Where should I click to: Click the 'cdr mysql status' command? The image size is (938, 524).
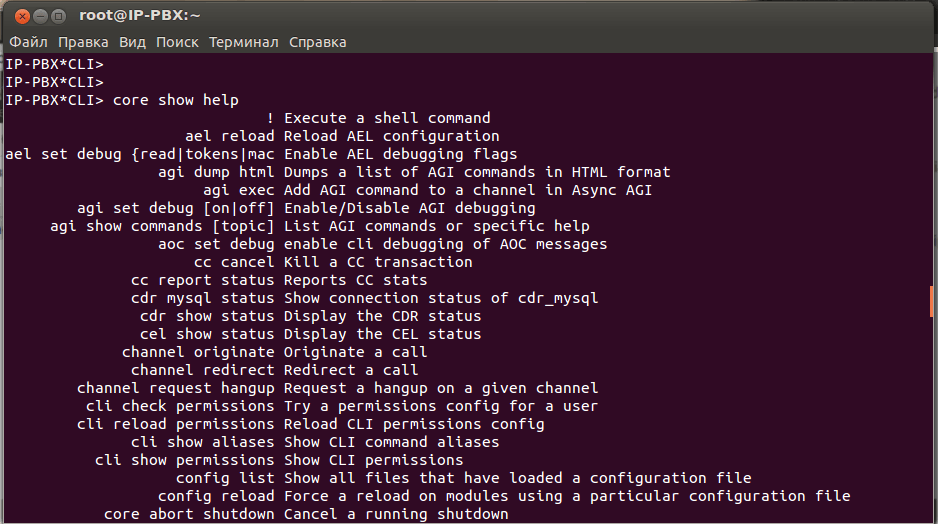tap(202, 298)
